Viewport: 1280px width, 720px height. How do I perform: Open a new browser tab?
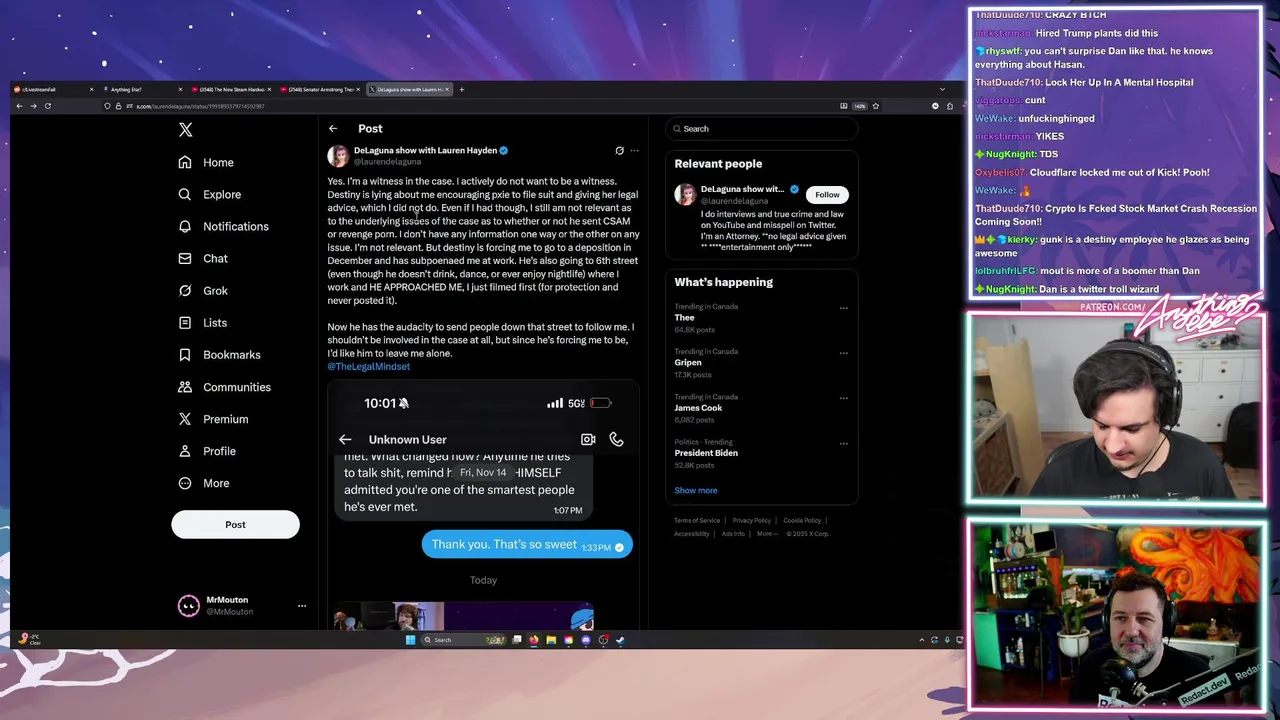[462, 89]
